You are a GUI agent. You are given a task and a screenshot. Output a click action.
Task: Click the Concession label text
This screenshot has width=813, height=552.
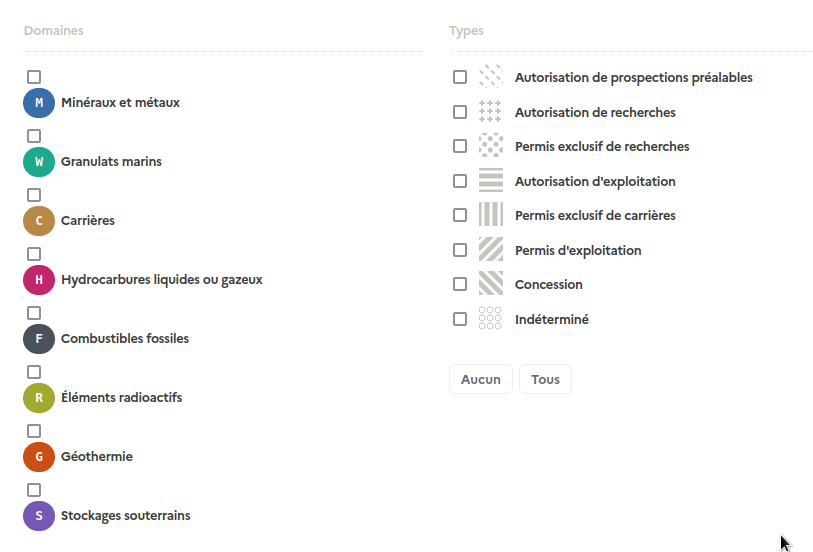coord(549,285)
